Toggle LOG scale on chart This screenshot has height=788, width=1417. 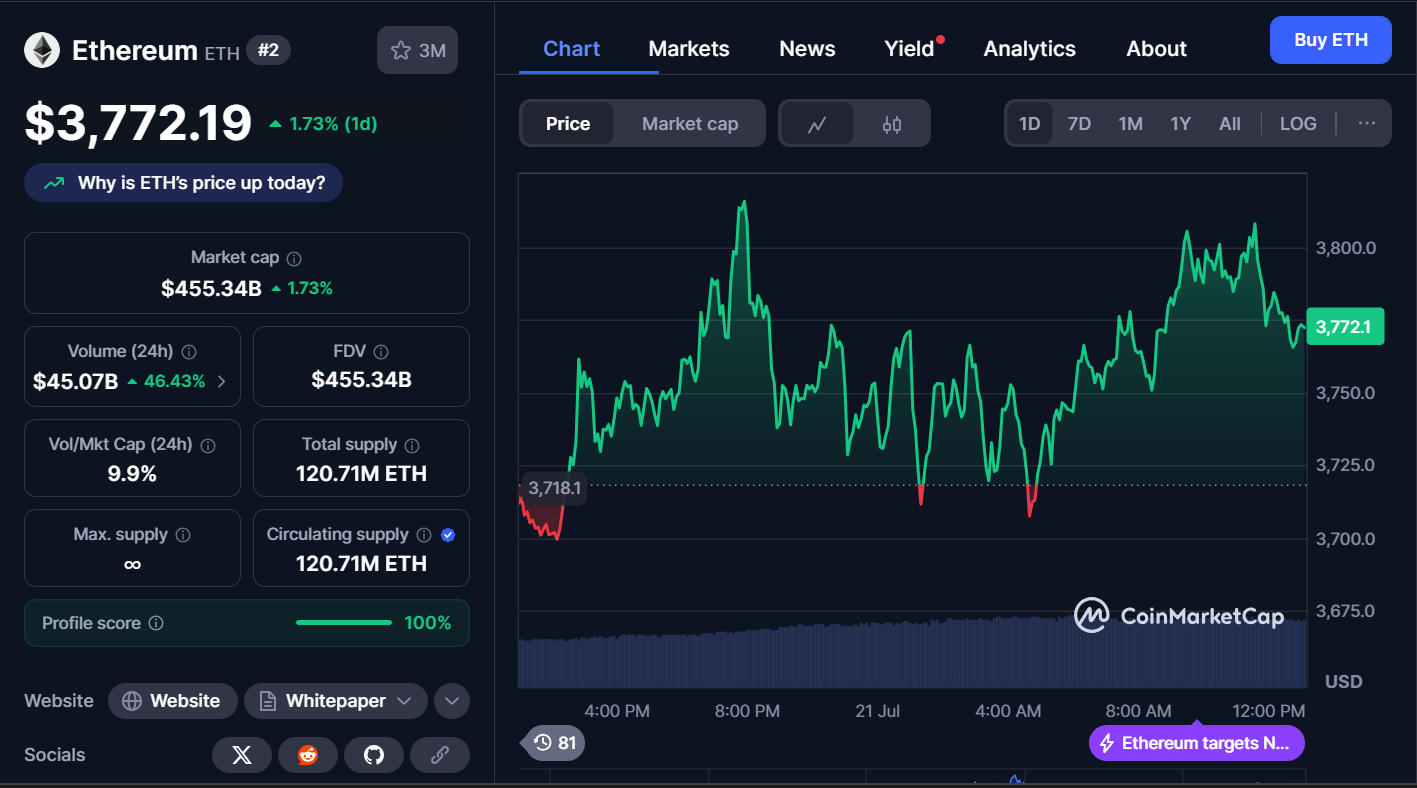coord(1298,124)
